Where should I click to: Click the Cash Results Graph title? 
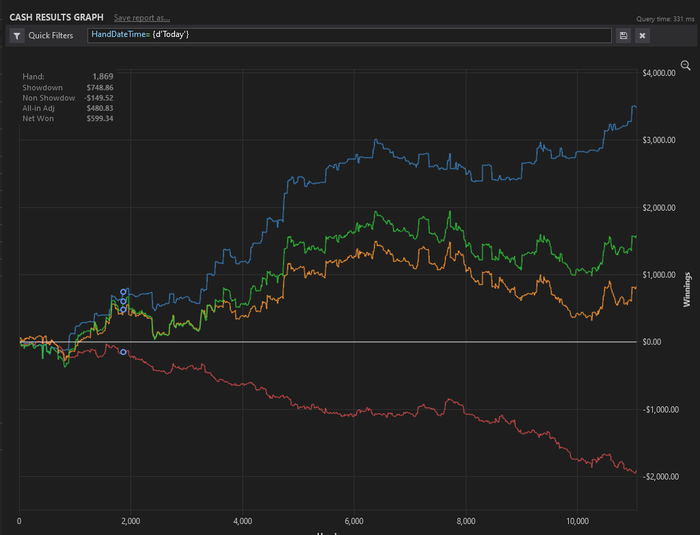tap(56, 18)
